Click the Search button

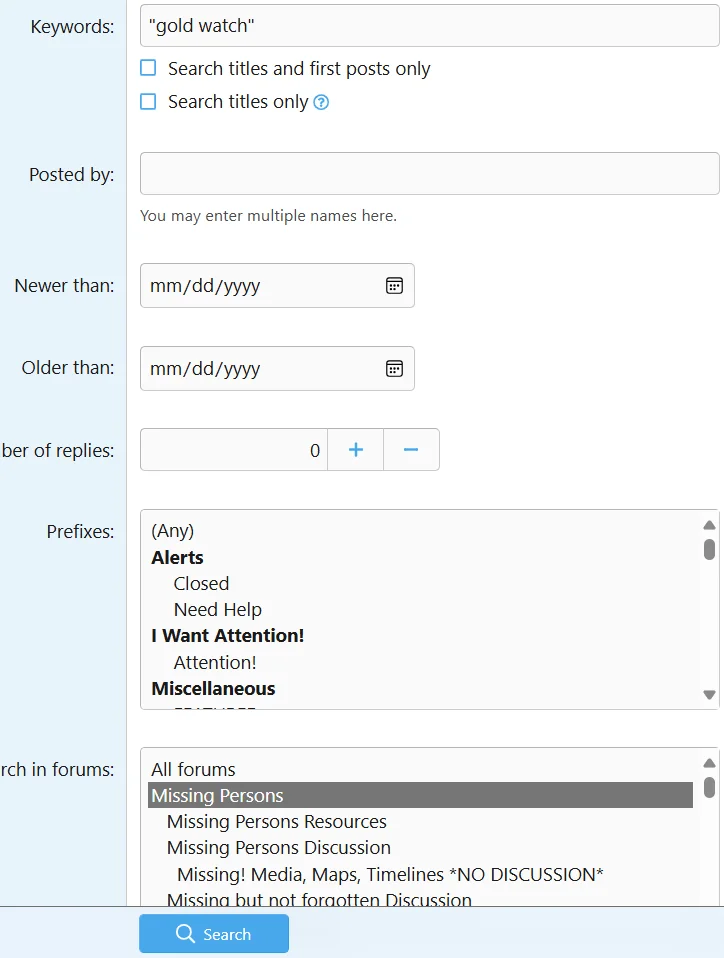[214, 934]
